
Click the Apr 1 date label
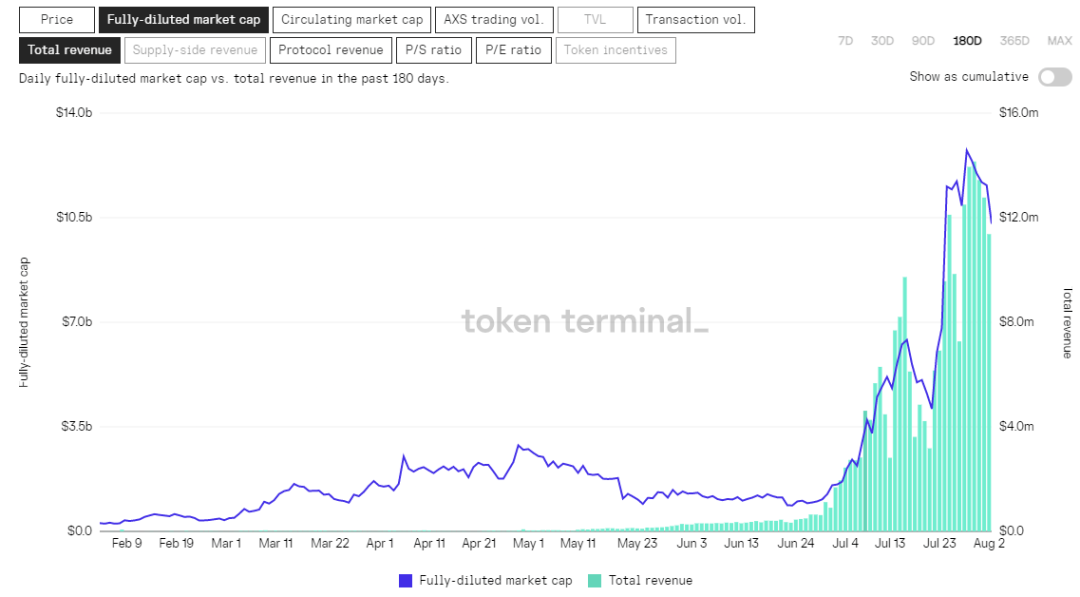(x=380, y=544)
